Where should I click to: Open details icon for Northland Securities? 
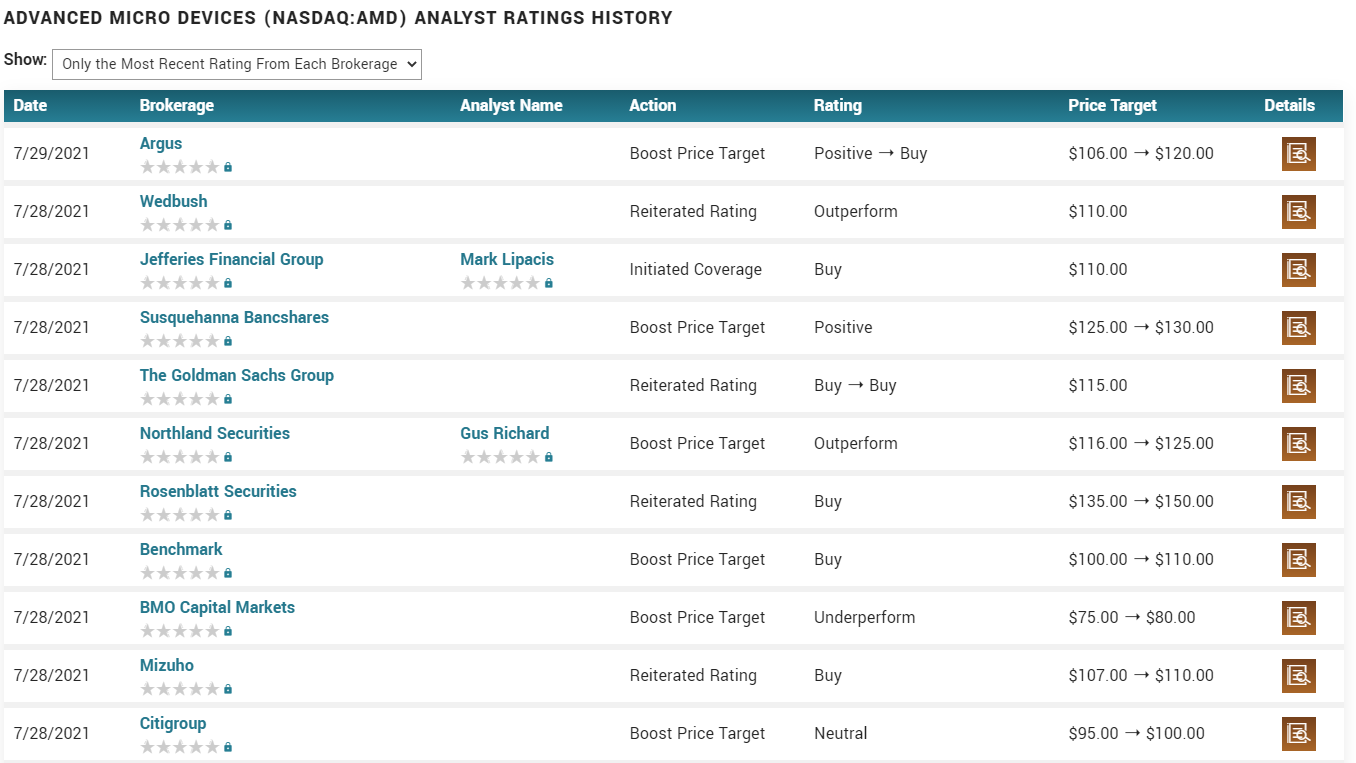(1299, 444)
